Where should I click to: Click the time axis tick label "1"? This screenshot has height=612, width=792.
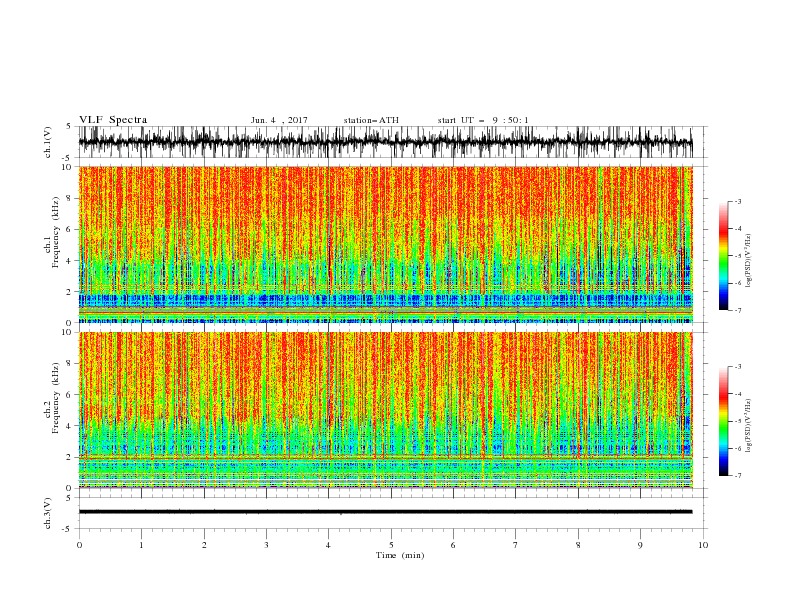point(141,545)
